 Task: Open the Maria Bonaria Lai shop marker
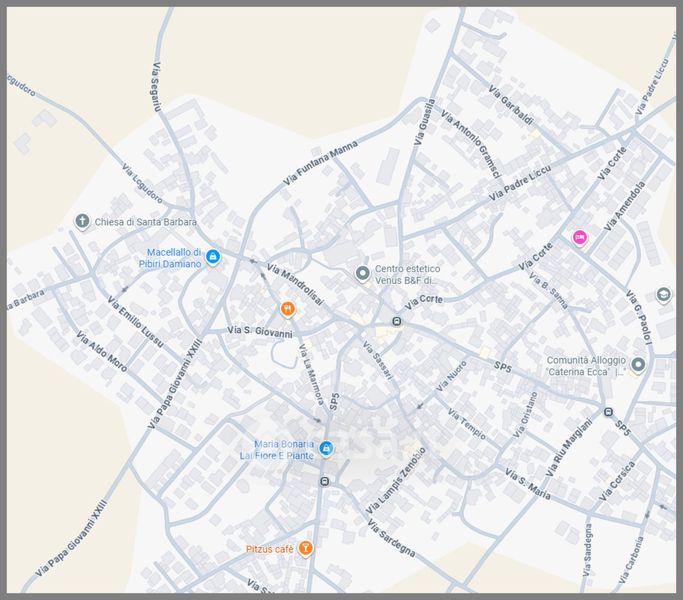pyautogui.click(x=326, y=449)
